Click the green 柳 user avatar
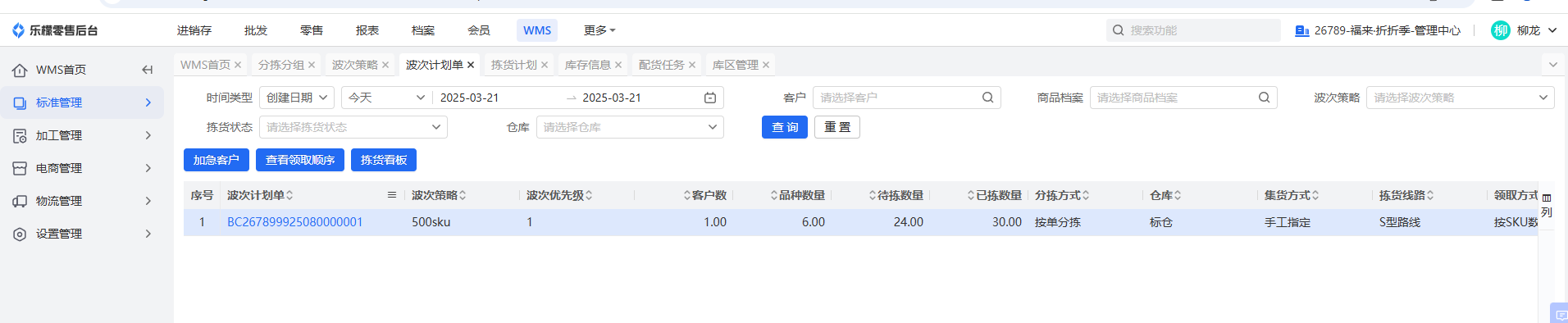The image size is (1568, 323). click(1500, 30)
